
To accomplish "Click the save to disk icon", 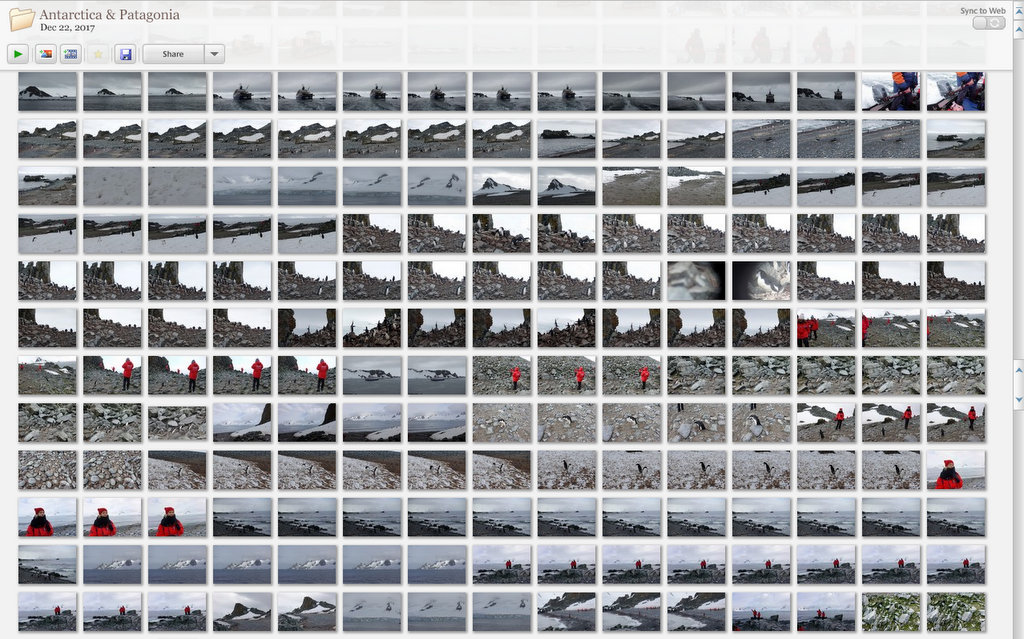I will click(x=125, y=54).
